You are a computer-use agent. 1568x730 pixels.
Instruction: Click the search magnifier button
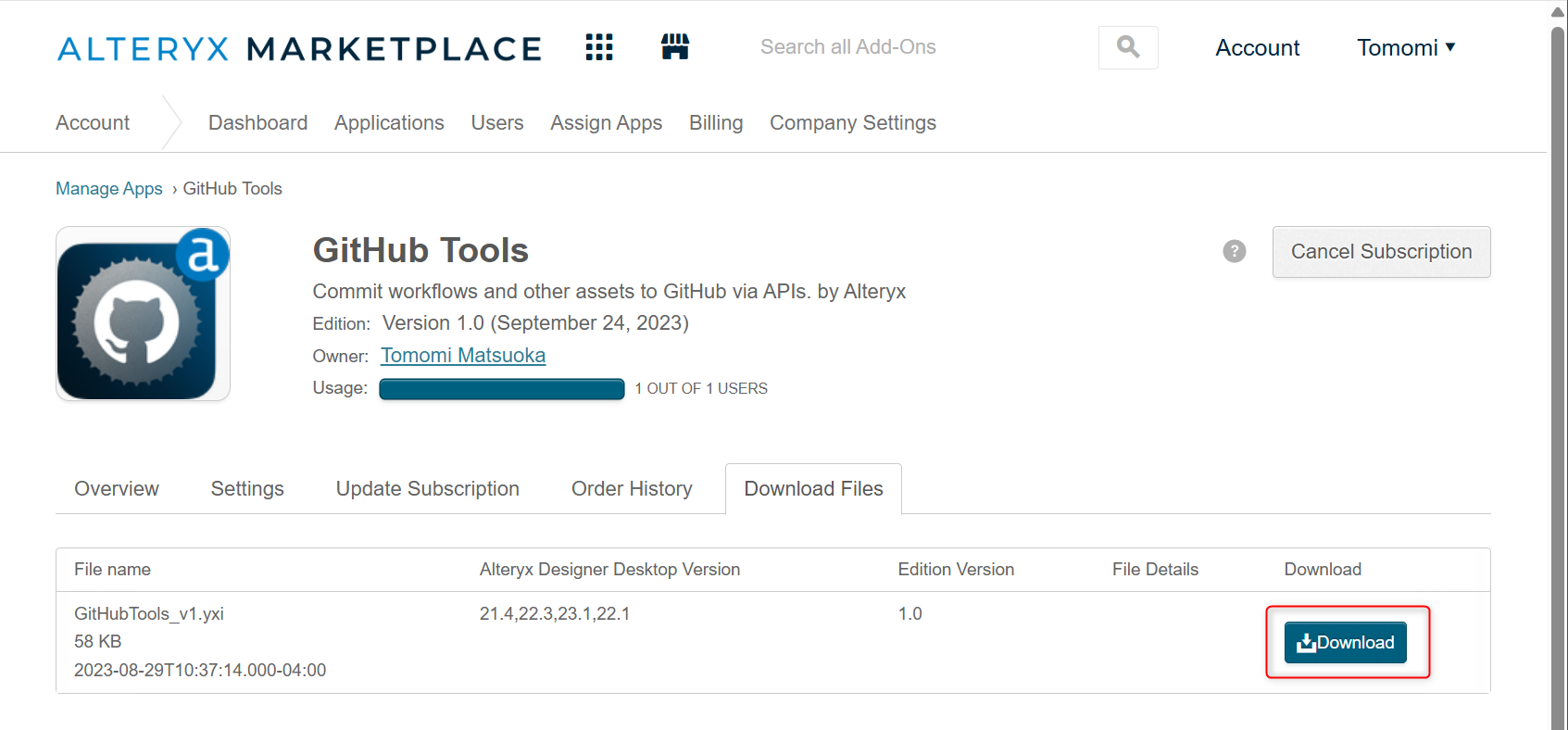(x=1127, y=47)
